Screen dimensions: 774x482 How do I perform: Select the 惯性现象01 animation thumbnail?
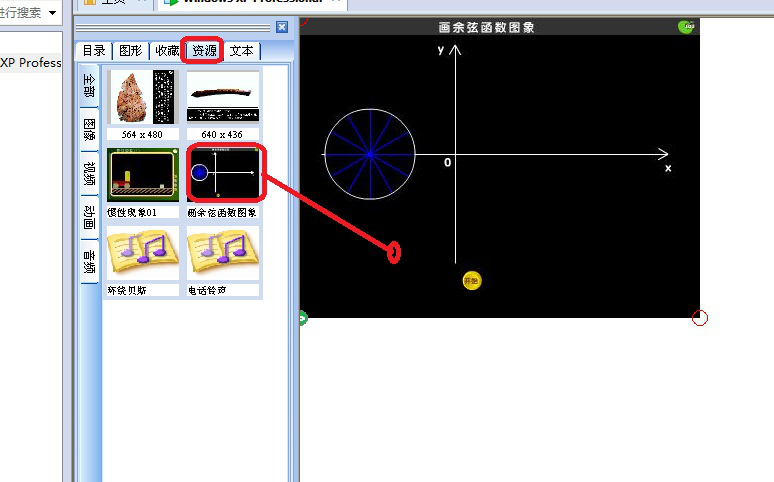[x=143, y=174]
